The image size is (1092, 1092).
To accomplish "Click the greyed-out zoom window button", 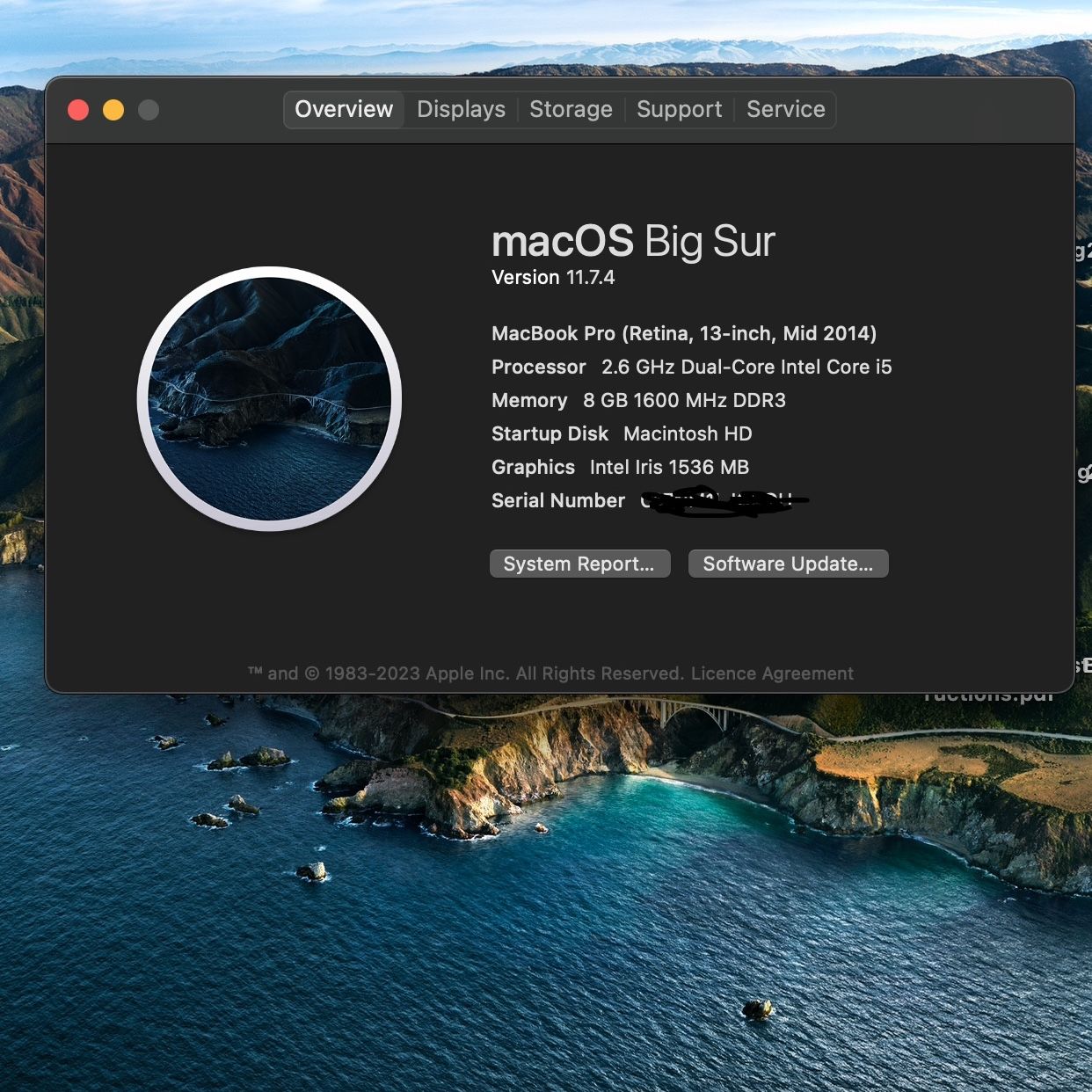I will click(x=149, y=110).
